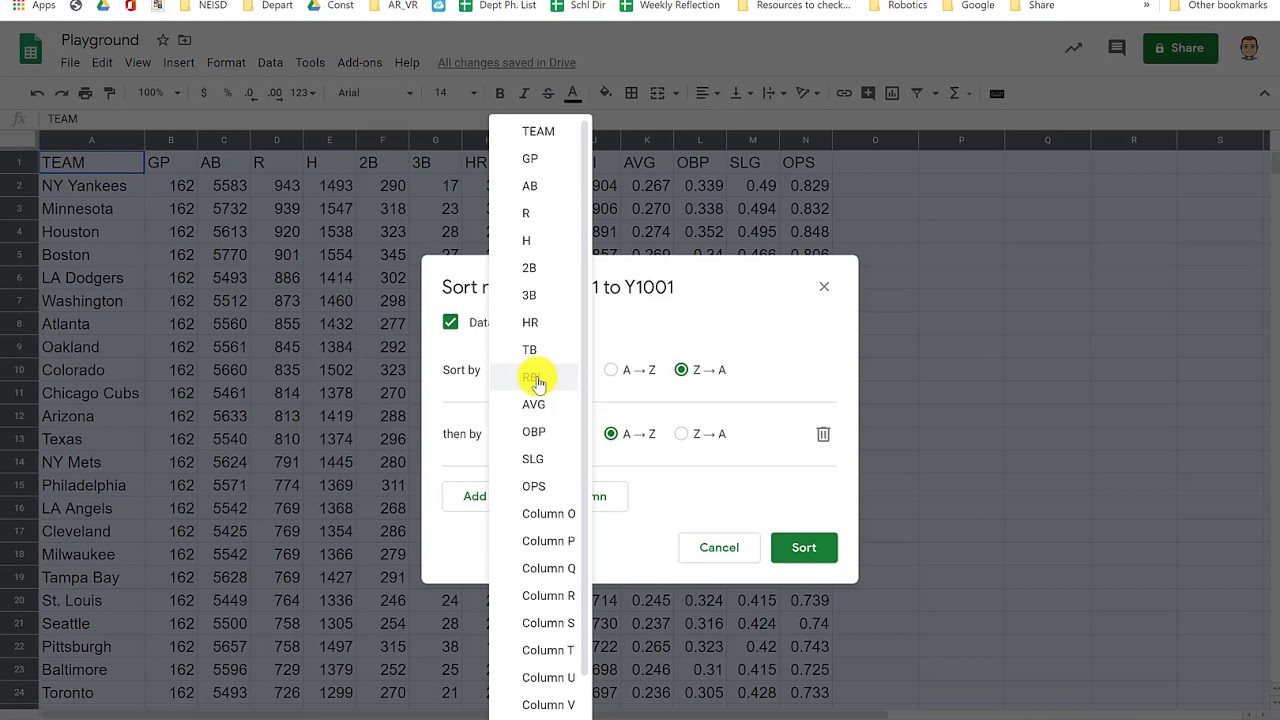Star the Playground document
The width and height of the screenshot is (1280, 720).
tap(162, 40)
